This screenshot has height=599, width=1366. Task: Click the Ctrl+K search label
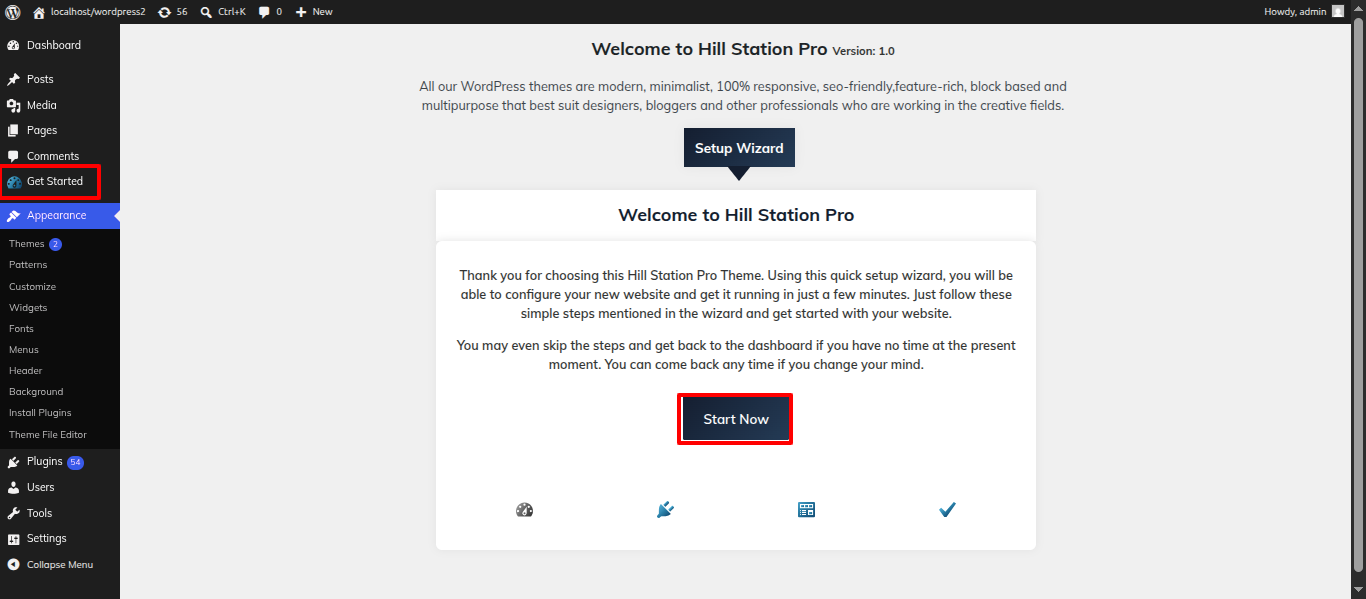click(x=232, y=12)
